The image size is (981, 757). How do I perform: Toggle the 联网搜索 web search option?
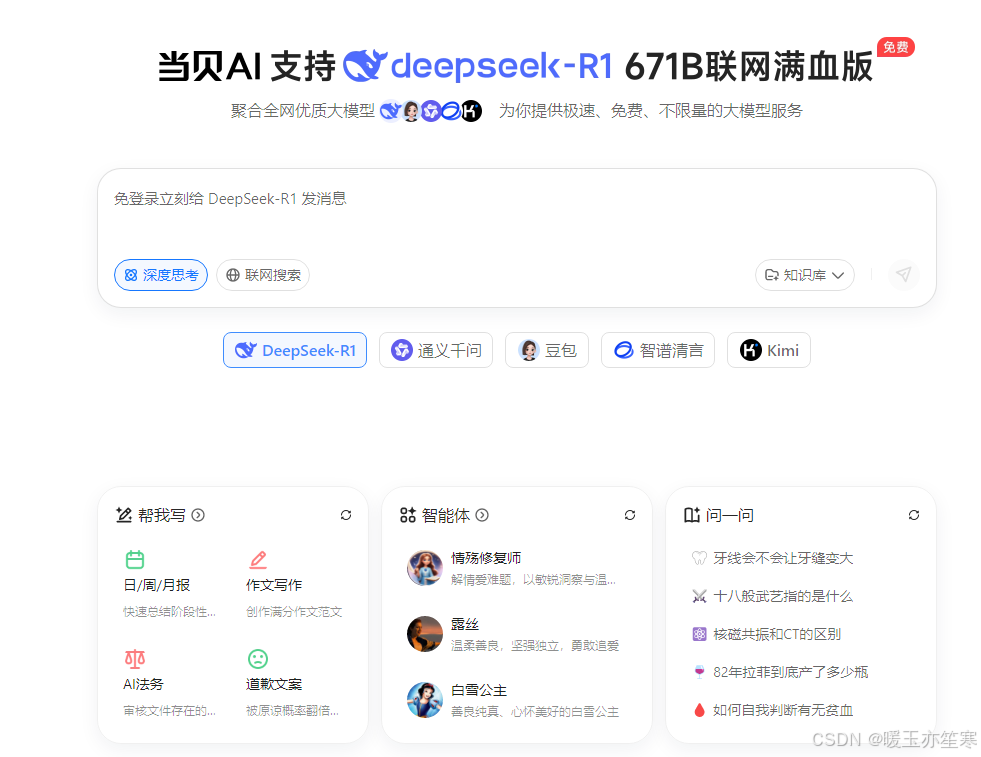(263, 275)
